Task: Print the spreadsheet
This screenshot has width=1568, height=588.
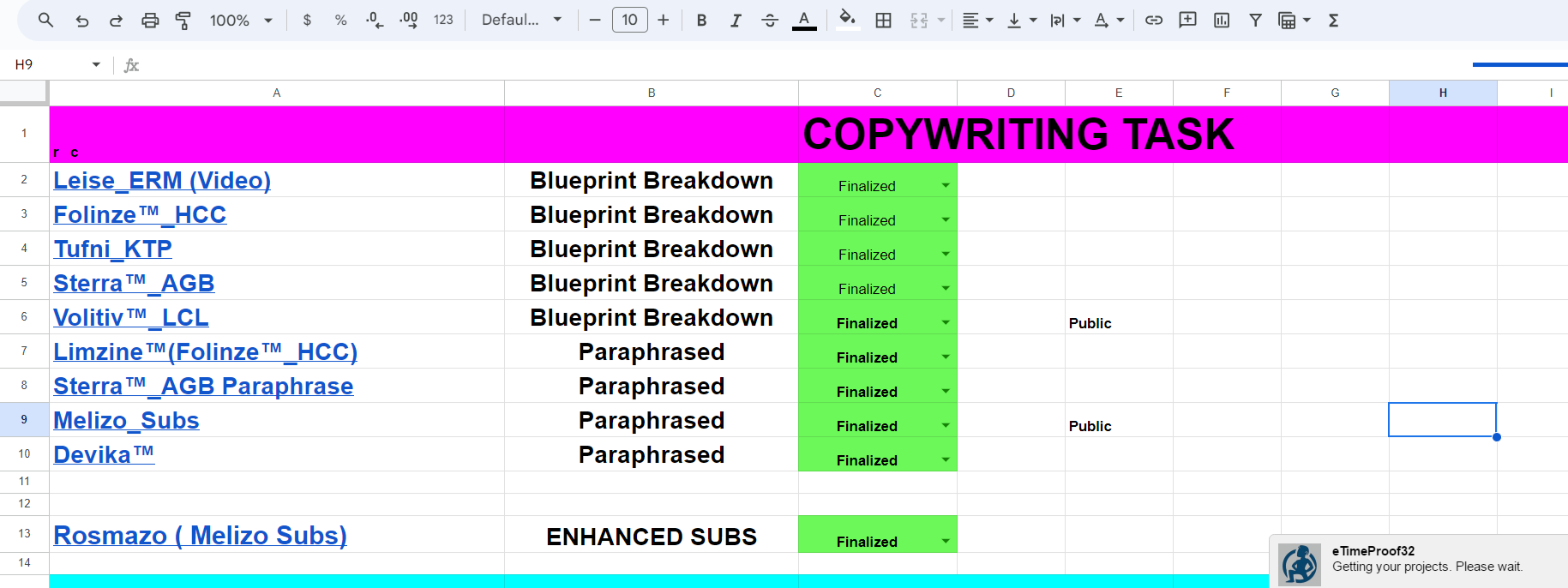Action: click(150, 20)
